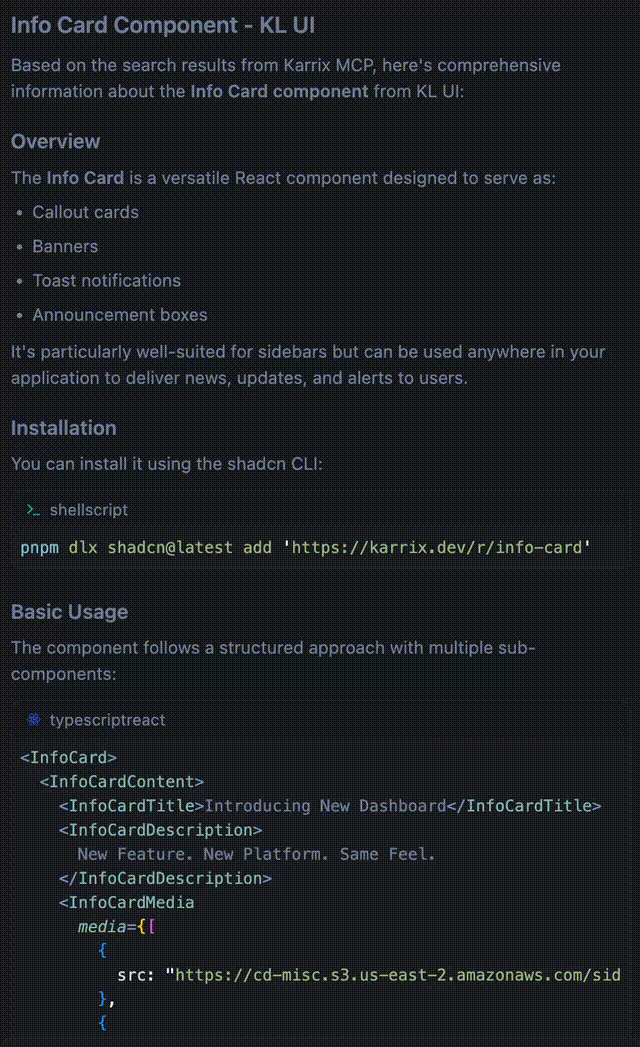Click the Toast notifications bullet item

click(x=106, y=280)
